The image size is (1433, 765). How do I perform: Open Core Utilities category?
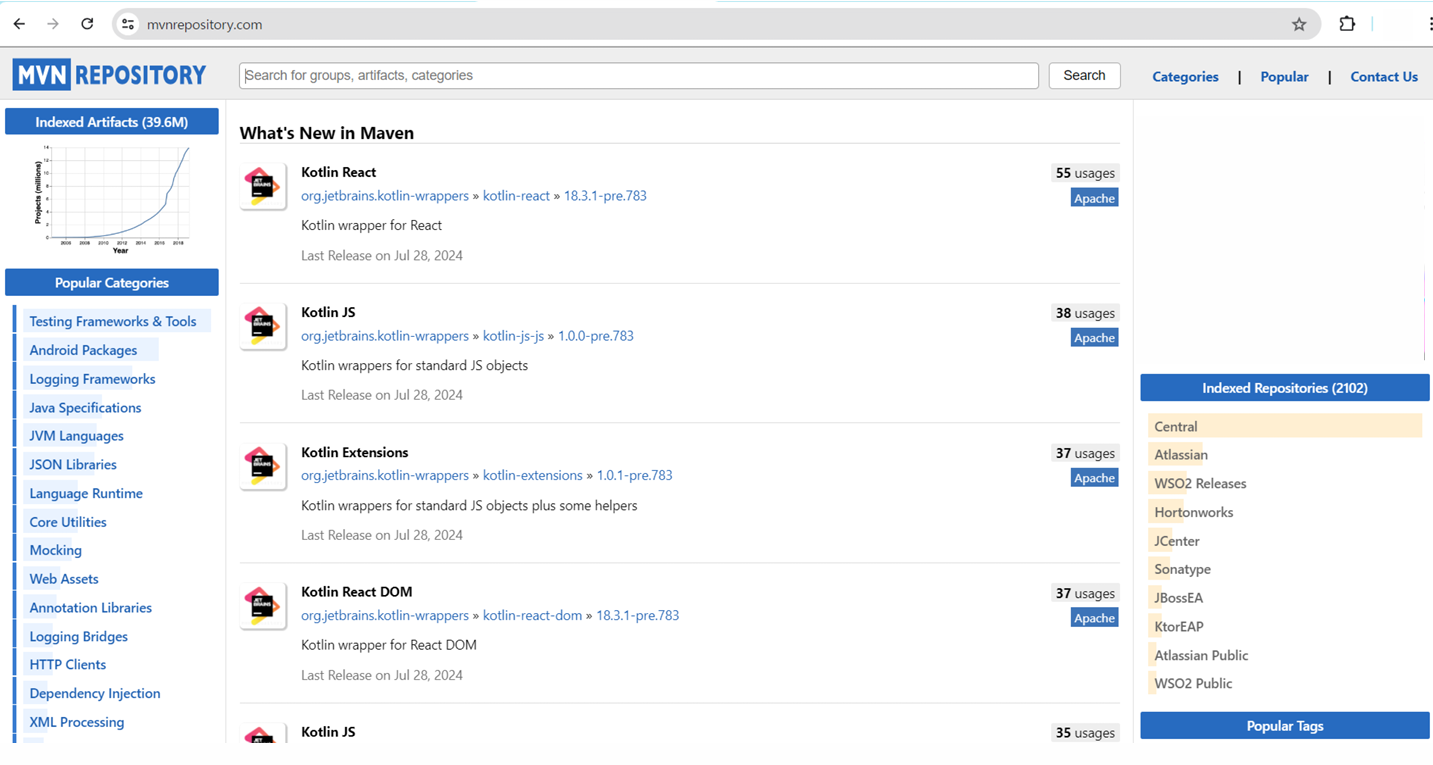(68, 522)
